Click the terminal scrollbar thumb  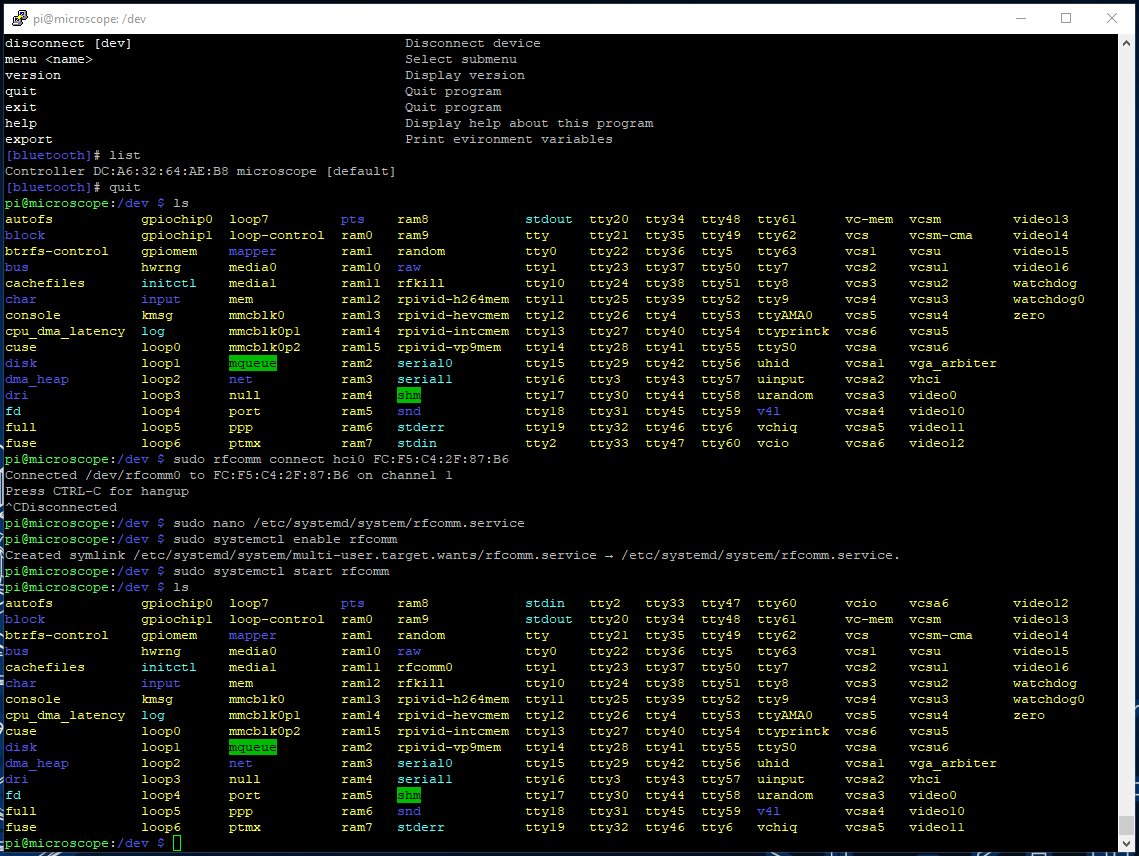click(x=1126, y=825)
